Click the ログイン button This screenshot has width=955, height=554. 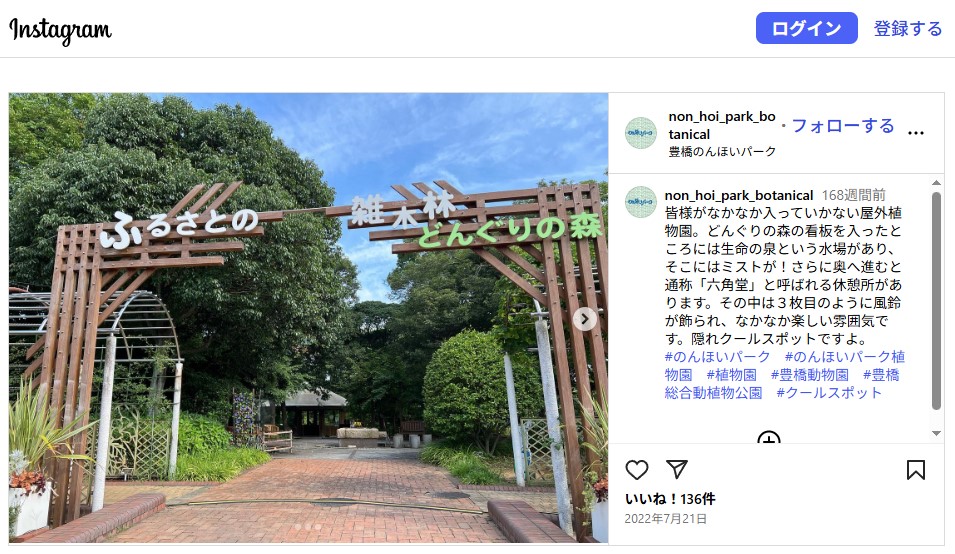point(806,28)
